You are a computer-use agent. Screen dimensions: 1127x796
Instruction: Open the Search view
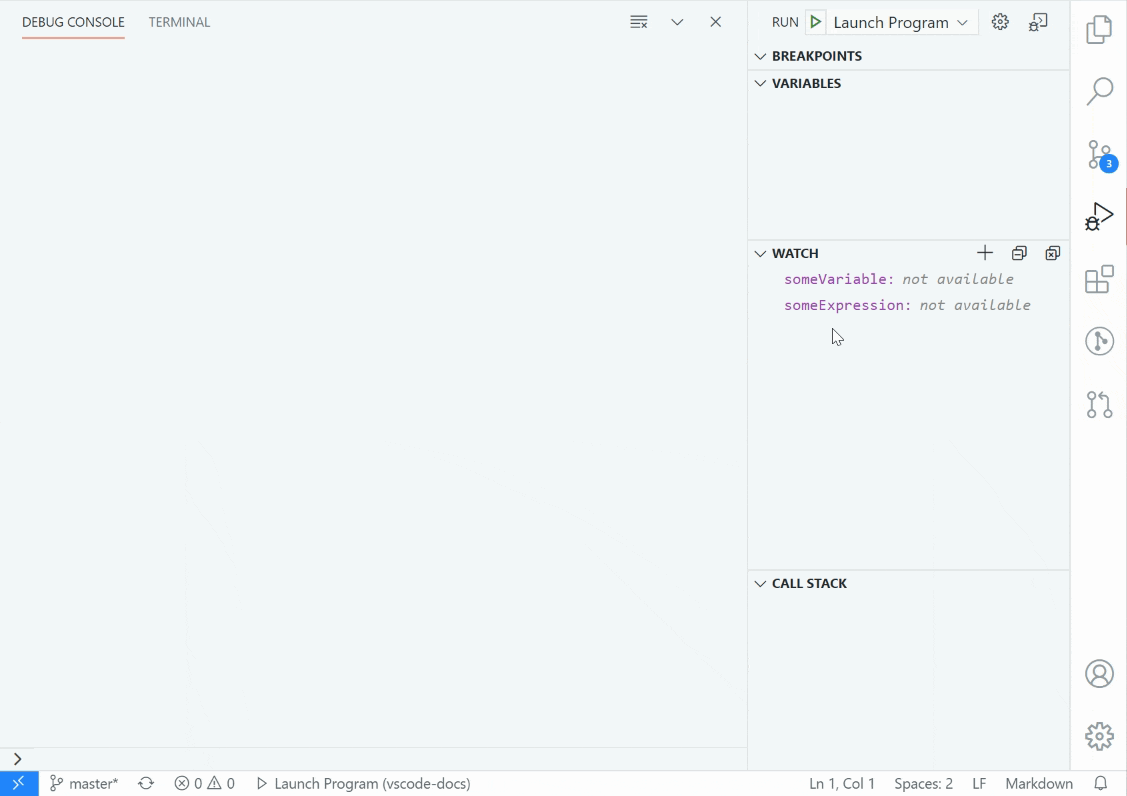[x=1099, y=91]
